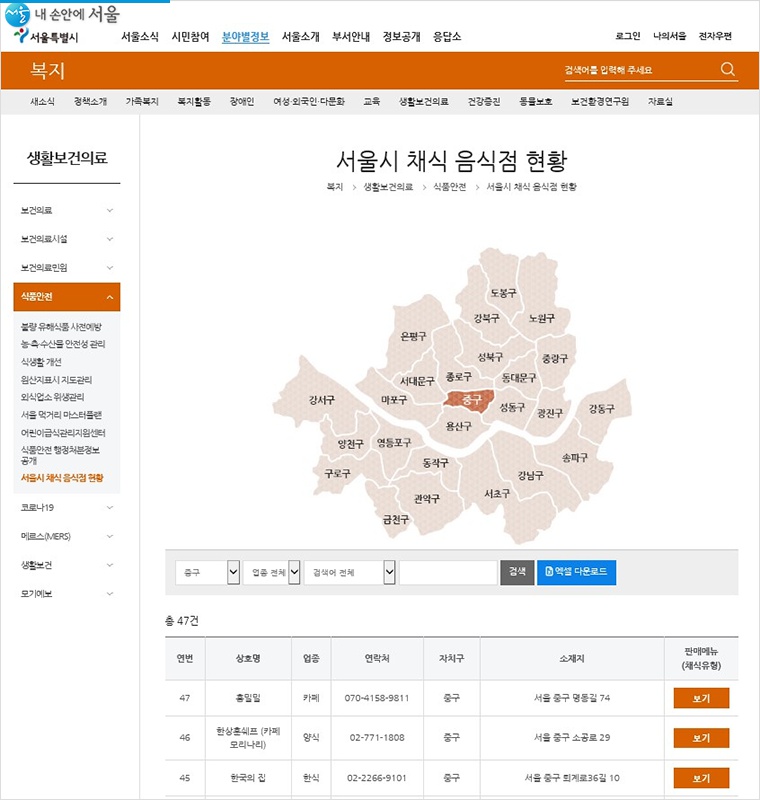760x800 pixels.
Task: Open 식품안전 행정처분정보 공개 sidebar link
Action: coord(60,455)
